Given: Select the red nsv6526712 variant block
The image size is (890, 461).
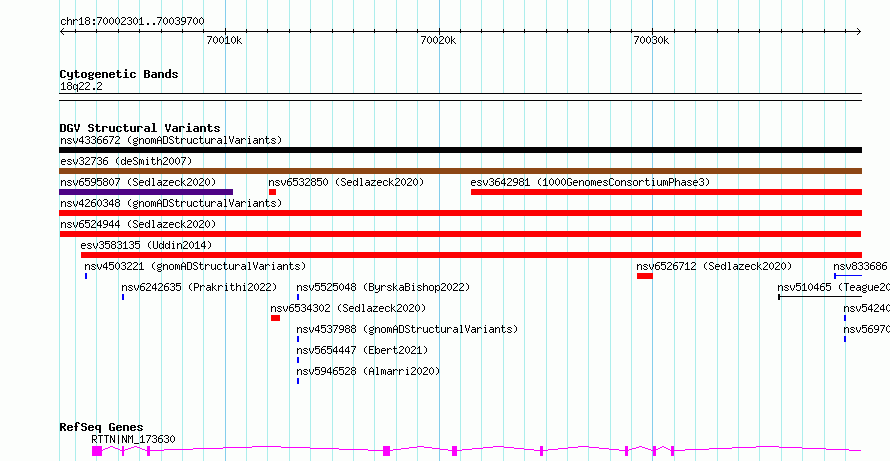Looking at the screenshot, I should pos(645,276).
